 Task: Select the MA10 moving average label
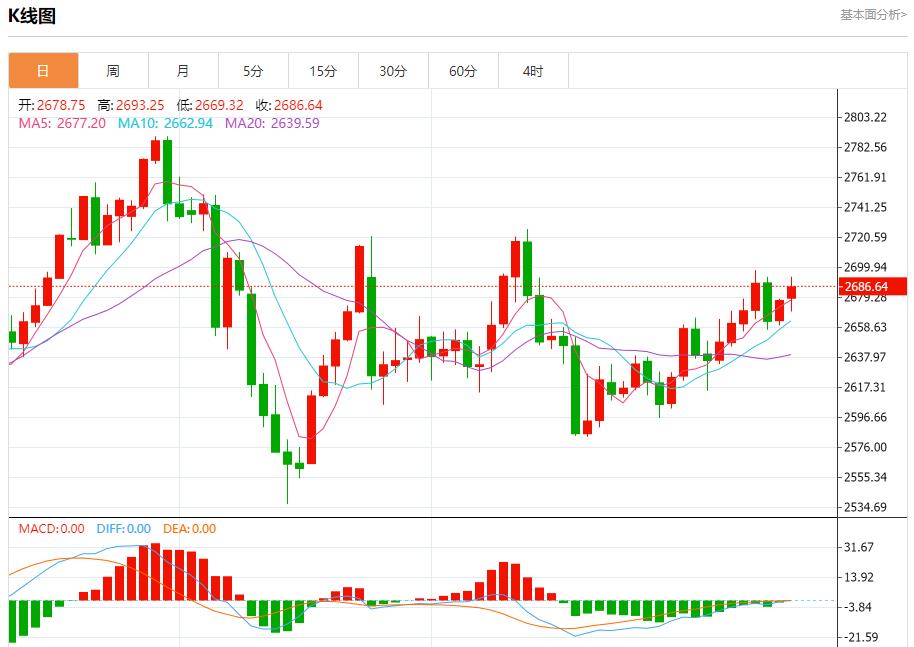tap(165, 123)
